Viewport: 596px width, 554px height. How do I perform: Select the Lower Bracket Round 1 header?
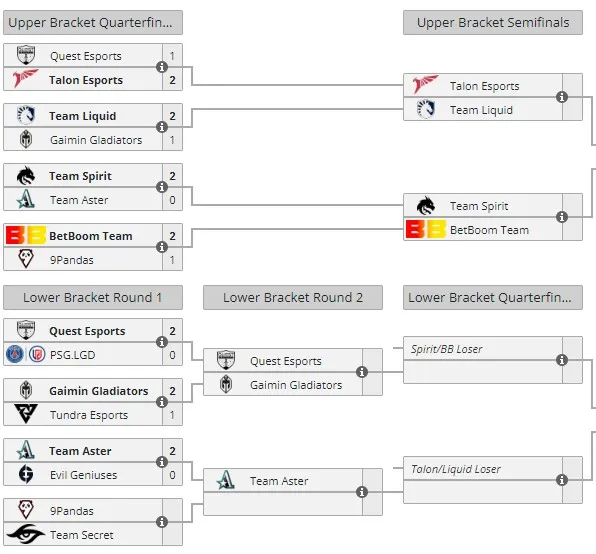(x=93, y=298)
